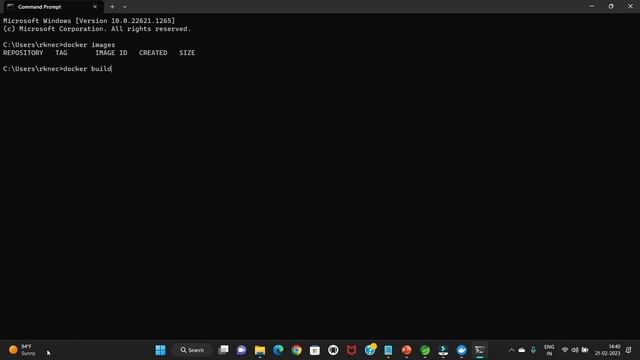Open the Get Help taskbar icon
Screen dimensions: 640x360
click(370, 349)
